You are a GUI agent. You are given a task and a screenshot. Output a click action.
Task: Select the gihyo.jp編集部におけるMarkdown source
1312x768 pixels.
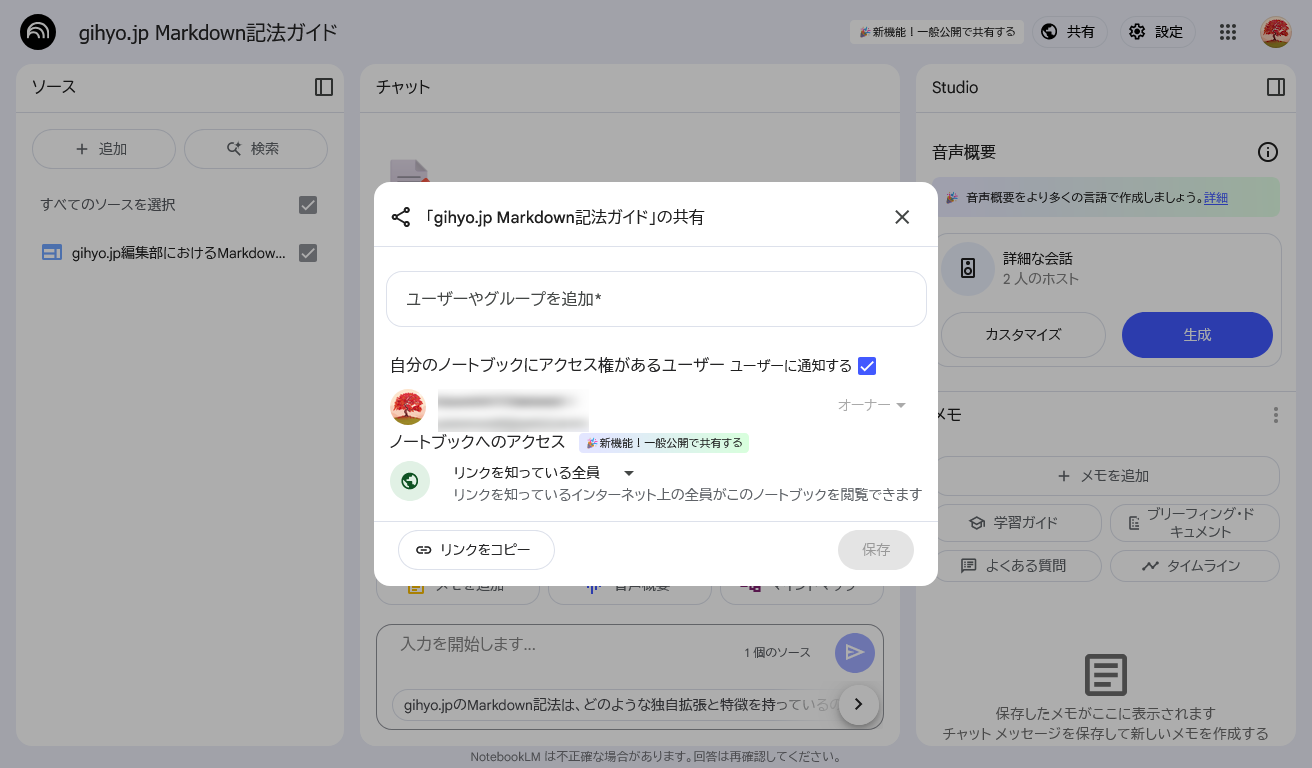[179, 253]
